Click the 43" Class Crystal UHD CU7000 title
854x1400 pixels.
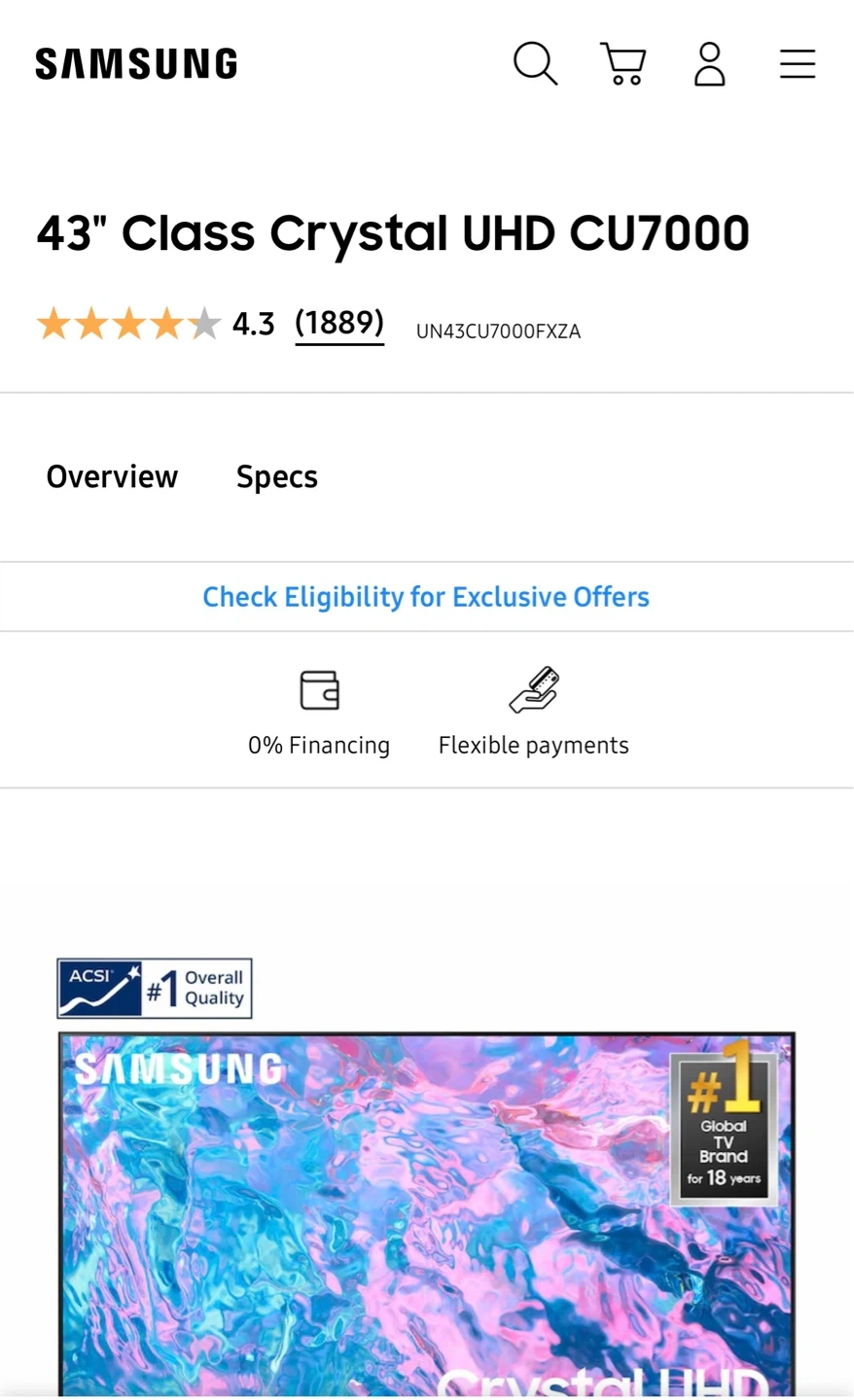pyautogui.click(x=393, y=233)
